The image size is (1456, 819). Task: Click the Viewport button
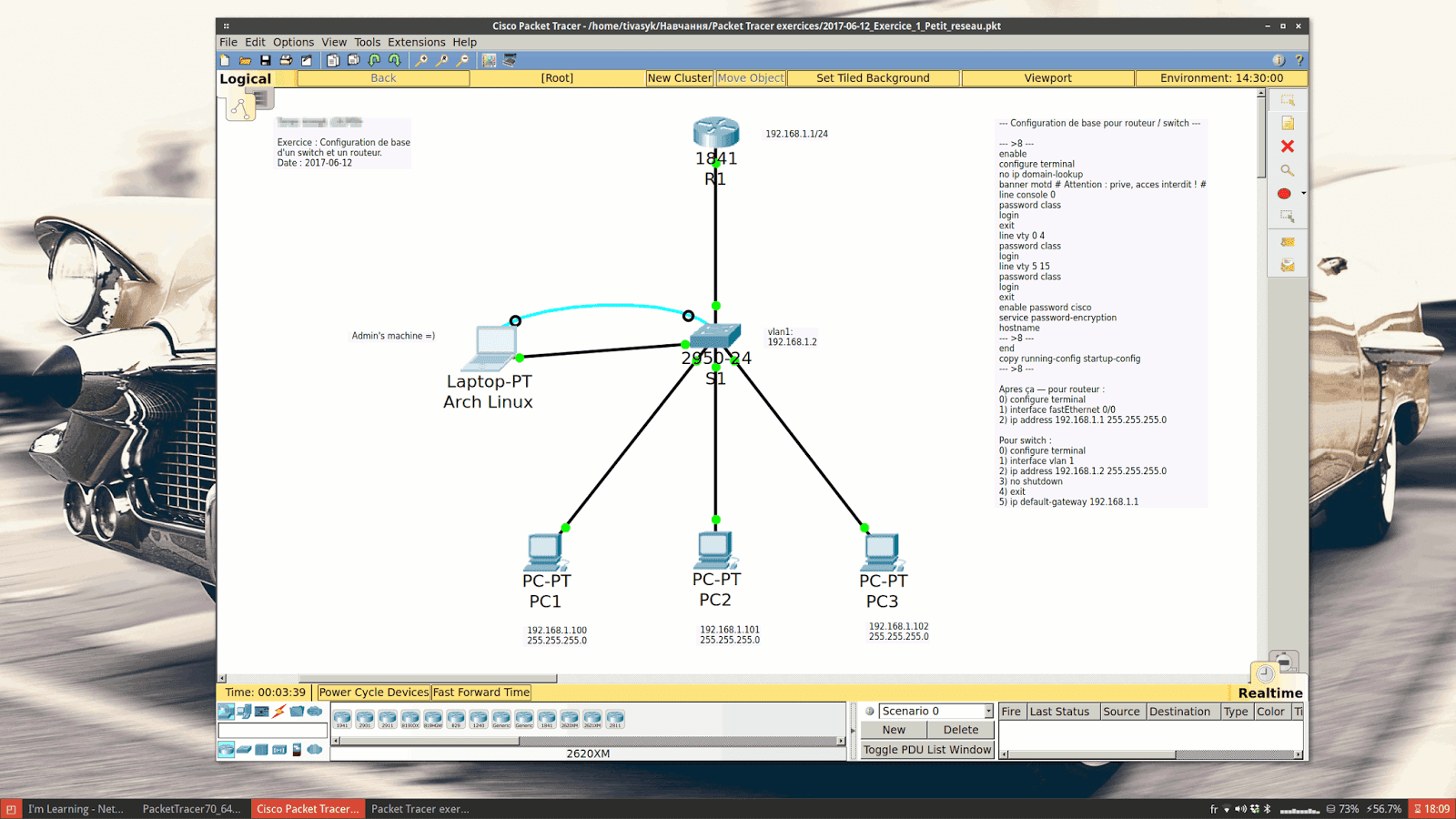click(x=1047, y=78)
